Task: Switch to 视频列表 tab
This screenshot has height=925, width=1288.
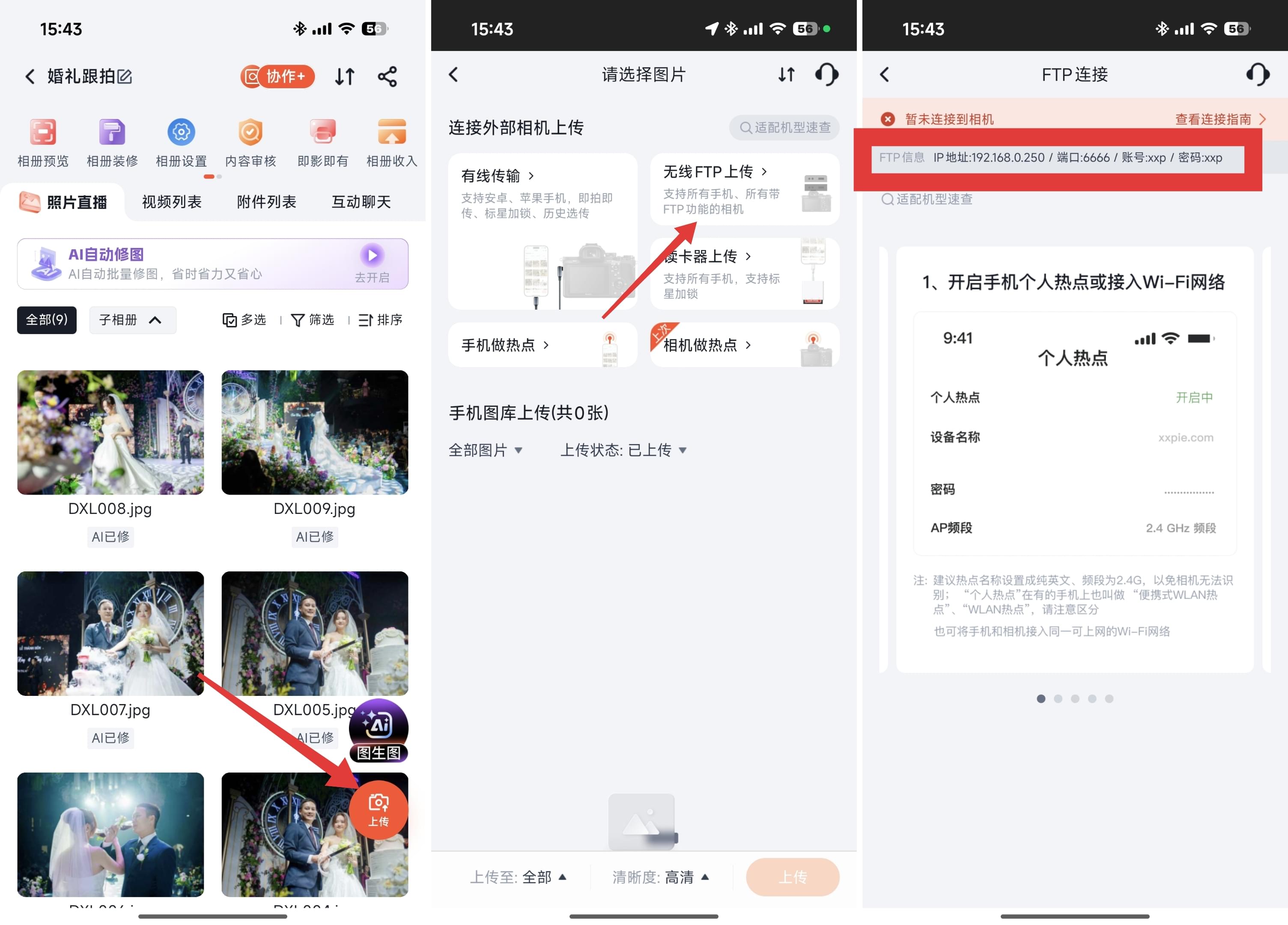Action: pyautogui.click(x=172, y=202)
